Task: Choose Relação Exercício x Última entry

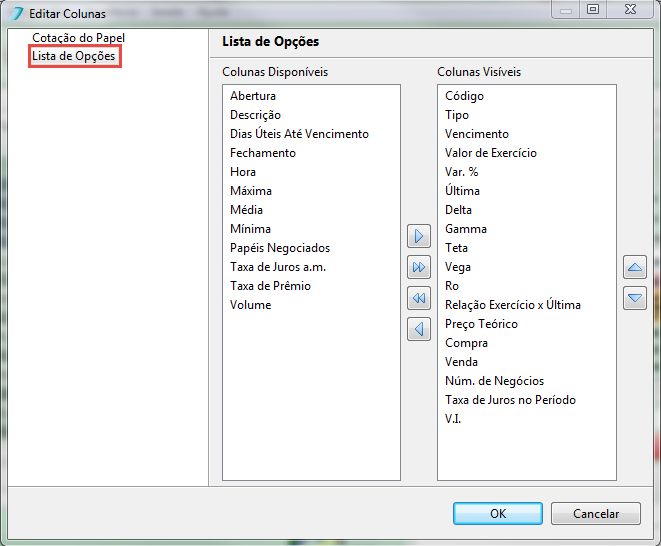Action: point(513,305)
